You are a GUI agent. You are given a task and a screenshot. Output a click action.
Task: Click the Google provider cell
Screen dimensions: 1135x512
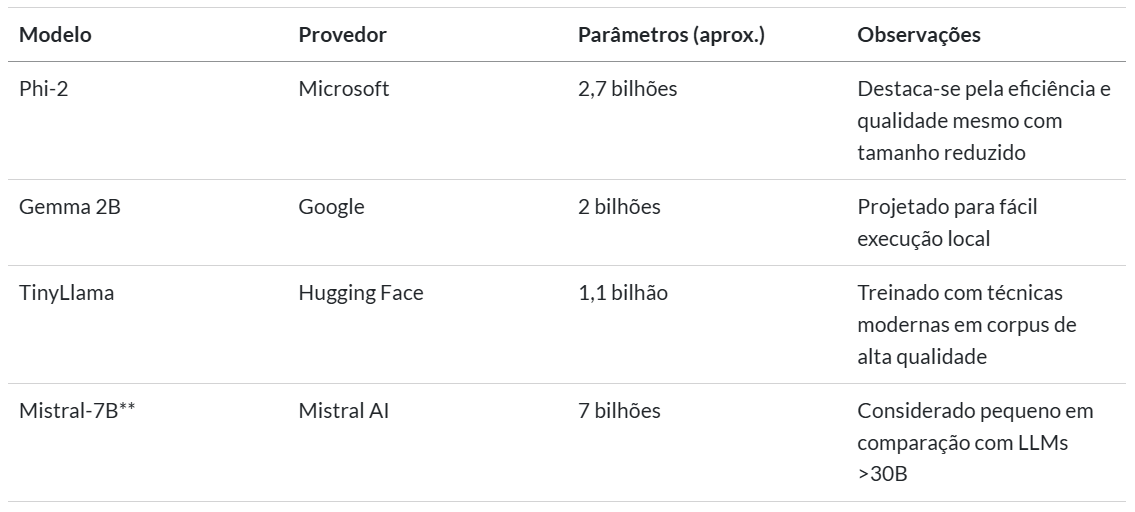332,207
